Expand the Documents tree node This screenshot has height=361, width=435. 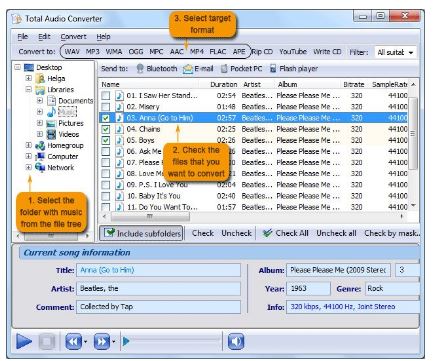point(40,100)
